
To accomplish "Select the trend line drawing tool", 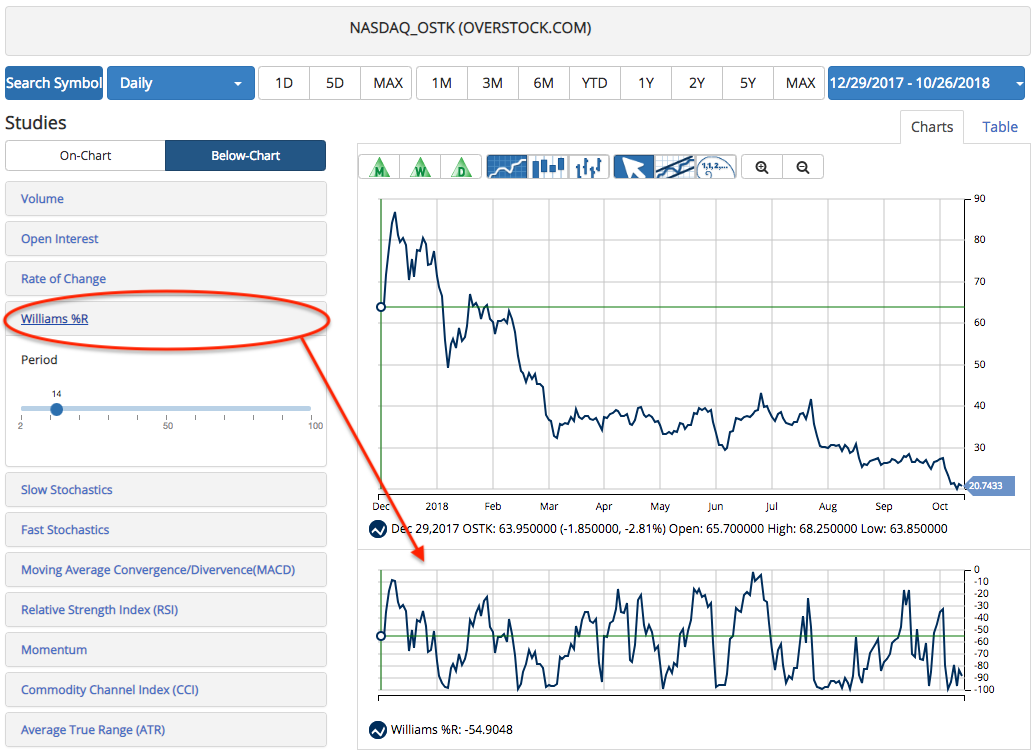I will pyautogui.click(x=675, y=167).
